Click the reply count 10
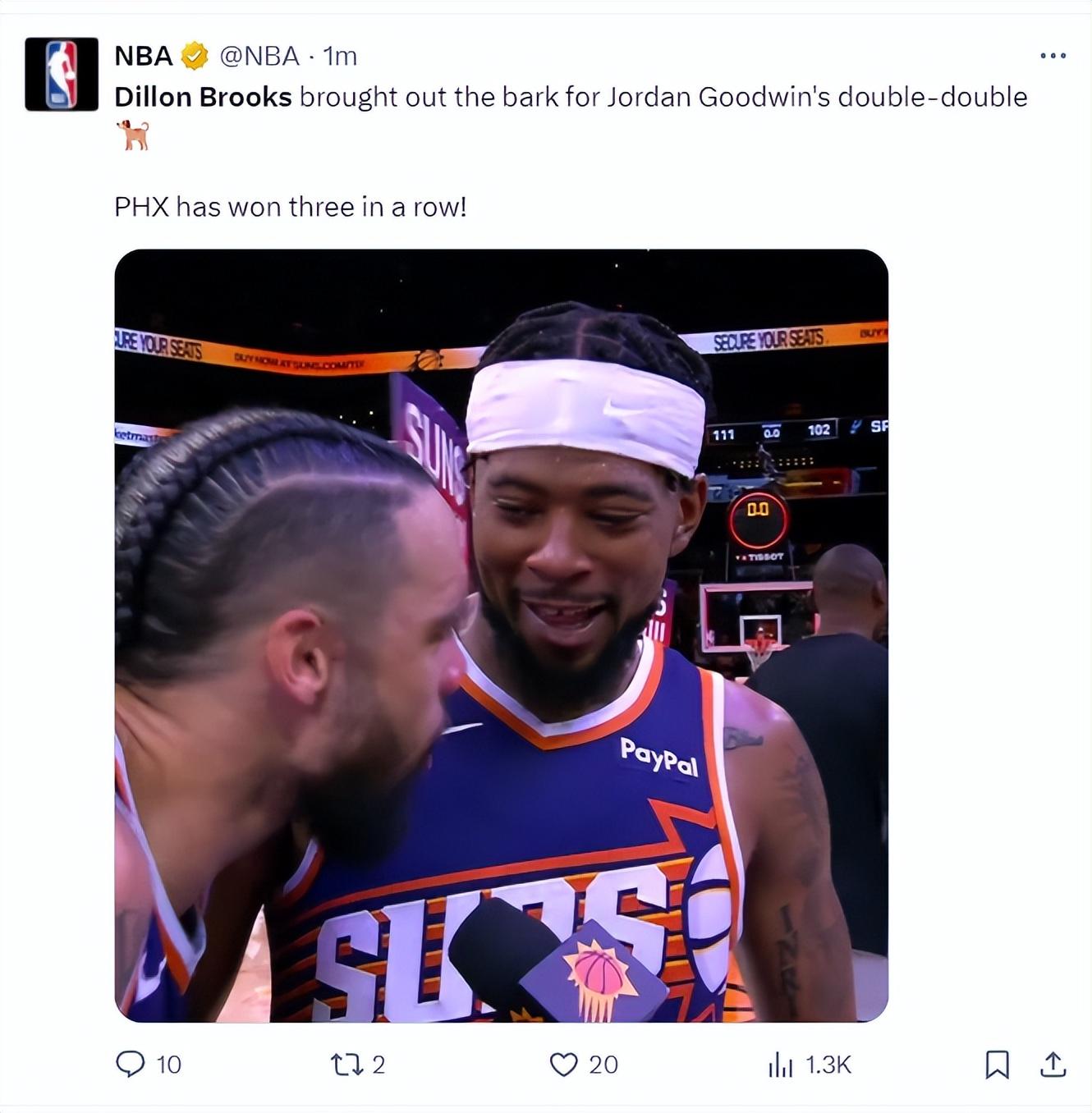Image resolution: width=1092 pixels, height=1113 pixels. tap(168, 1065)
